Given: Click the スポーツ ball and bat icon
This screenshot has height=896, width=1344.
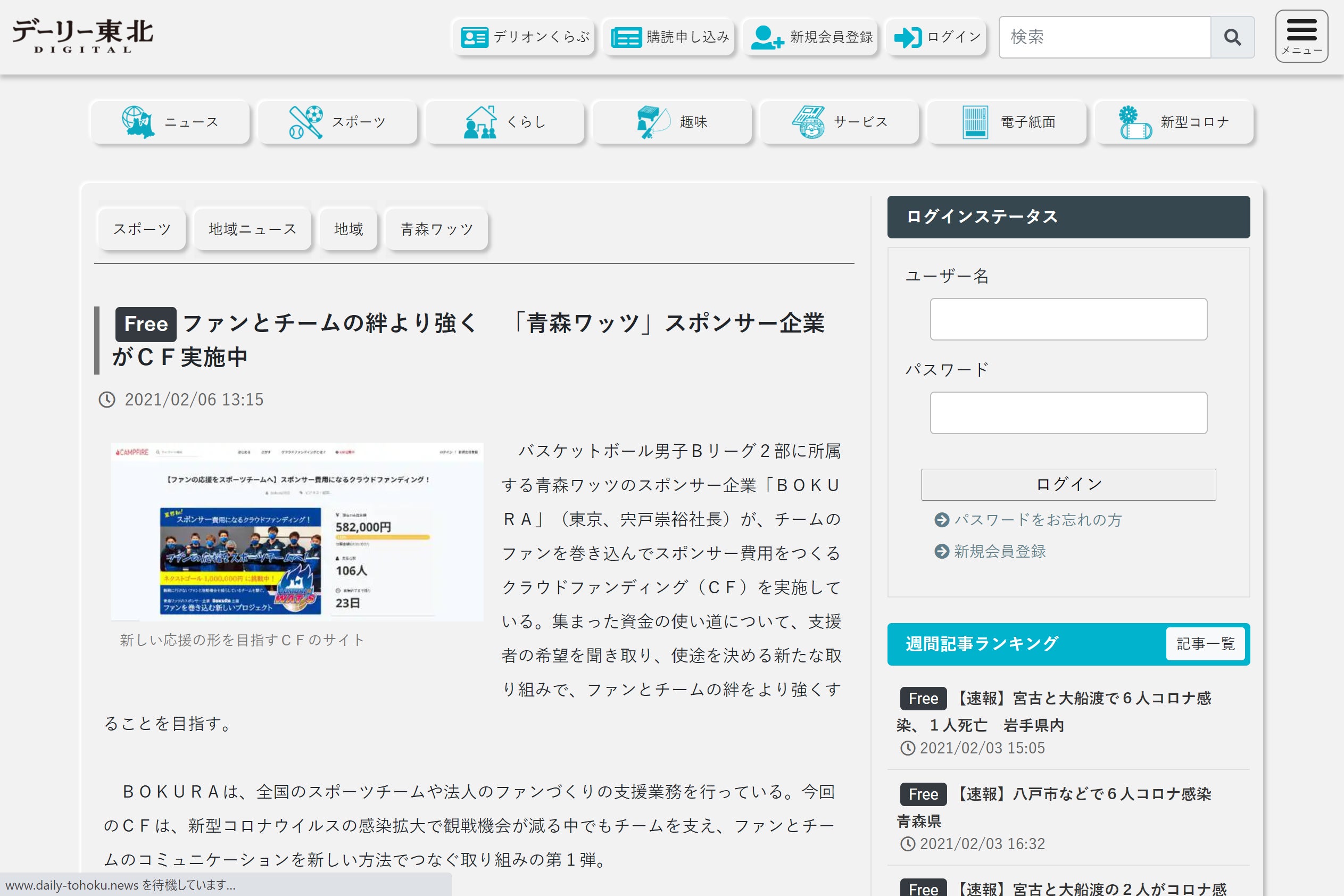Looking at the screenshot, I should [306, 122].
